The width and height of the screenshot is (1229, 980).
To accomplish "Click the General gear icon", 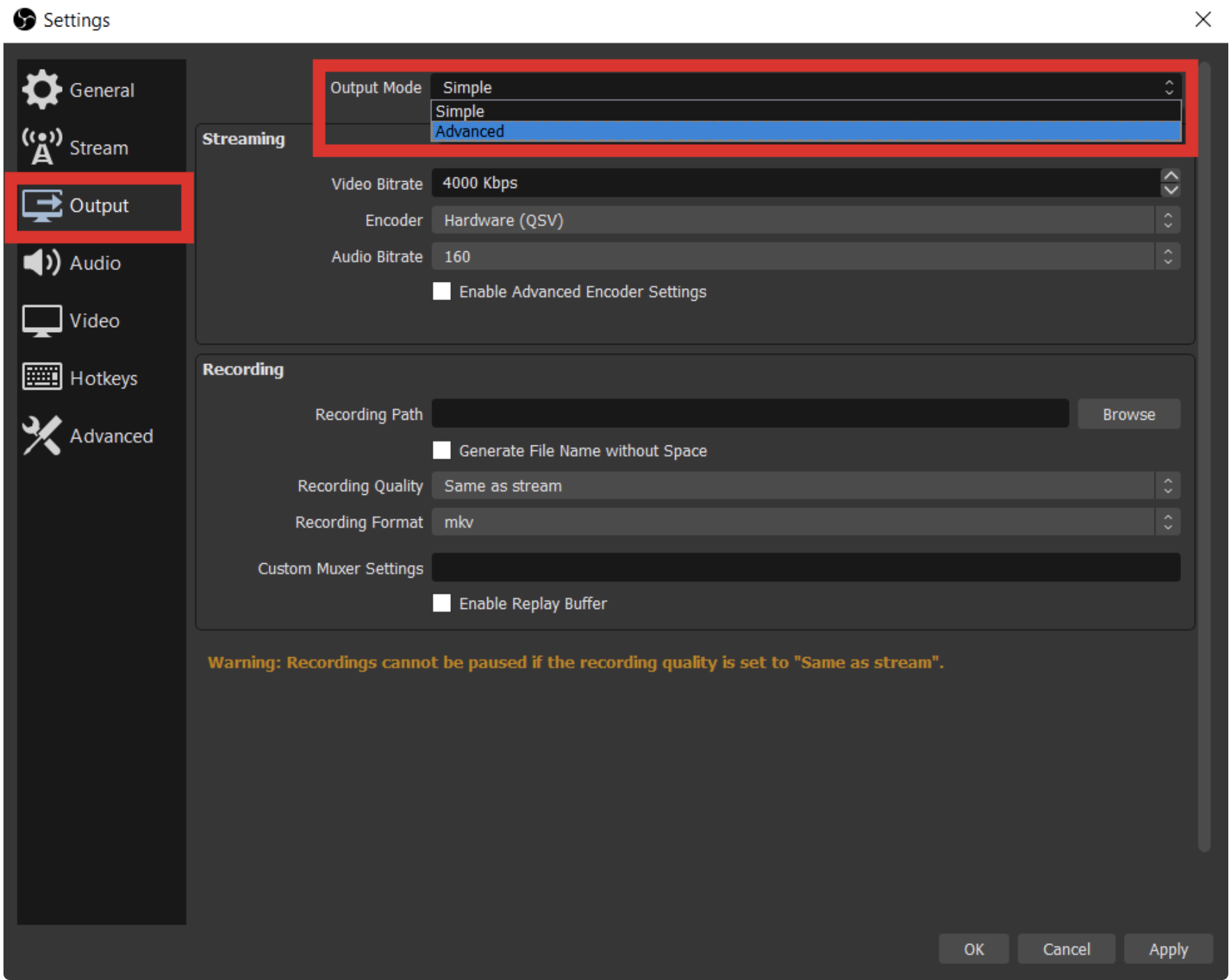I will pyautogui.click(x=42, y=90).
